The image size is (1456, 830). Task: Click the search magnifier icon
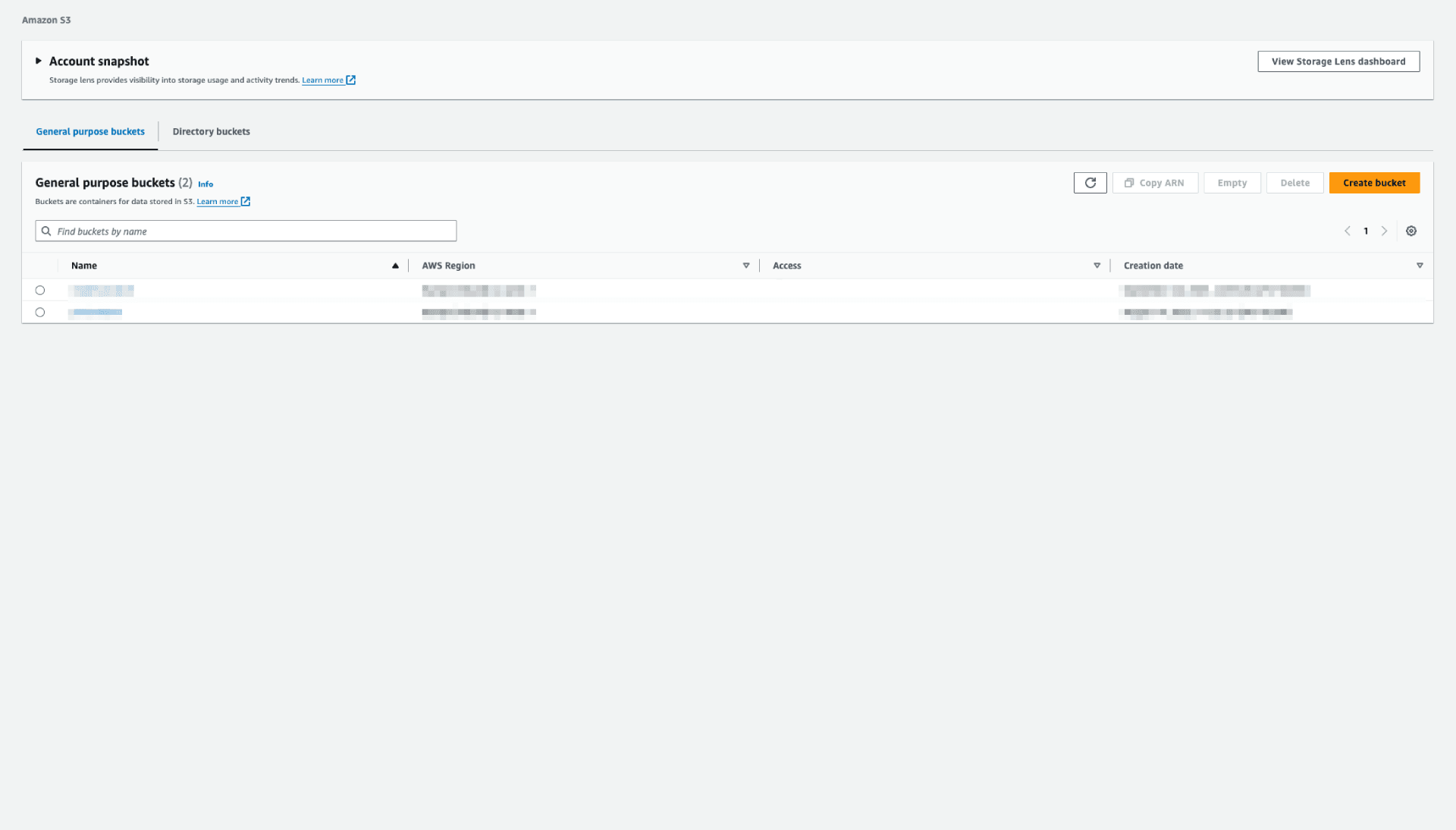pos(46,231)
